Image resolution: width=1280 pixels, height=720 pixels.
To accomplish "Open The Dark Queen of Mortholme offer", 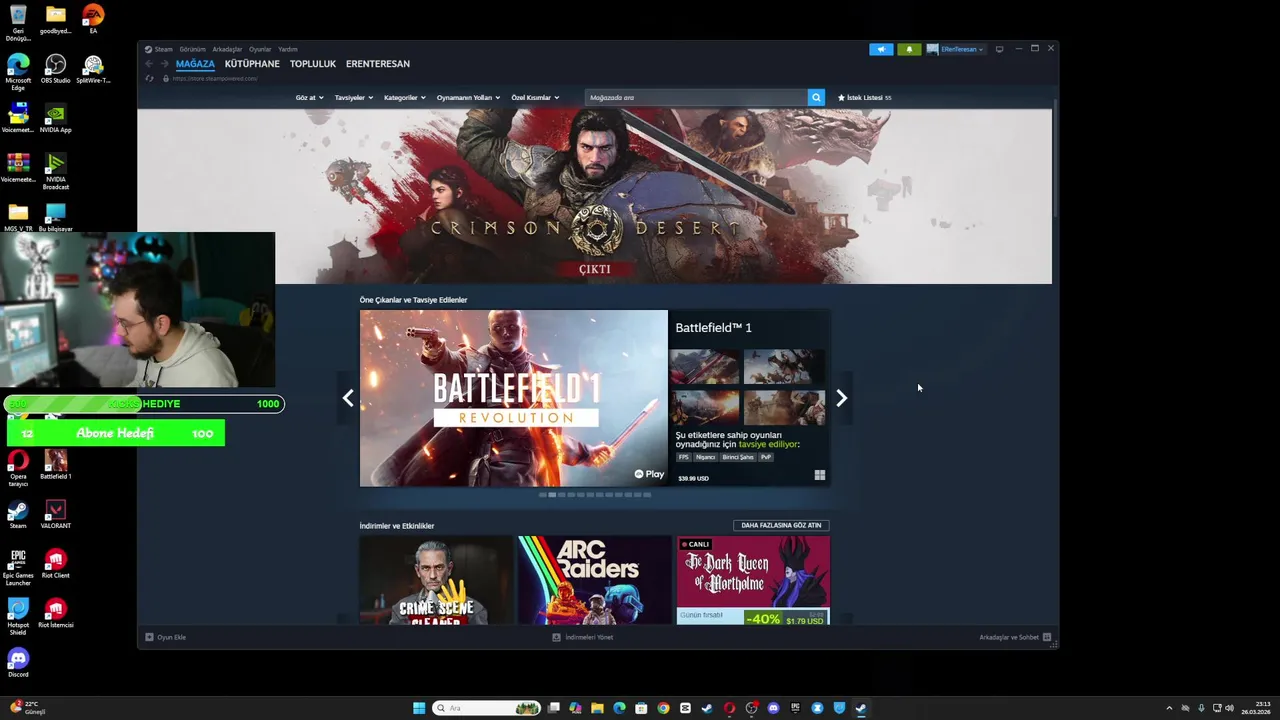I will click(753, 580).
